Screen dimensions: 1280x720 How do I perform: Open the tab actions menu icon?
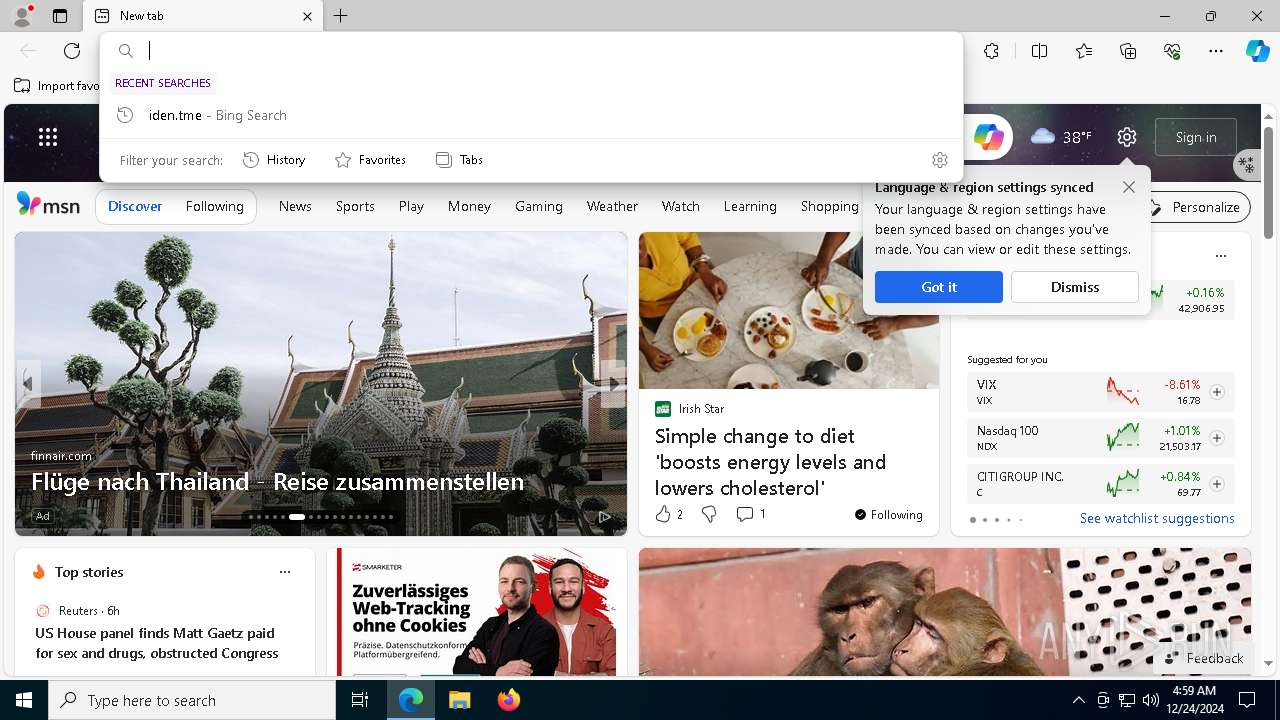(x=60, y=16)
